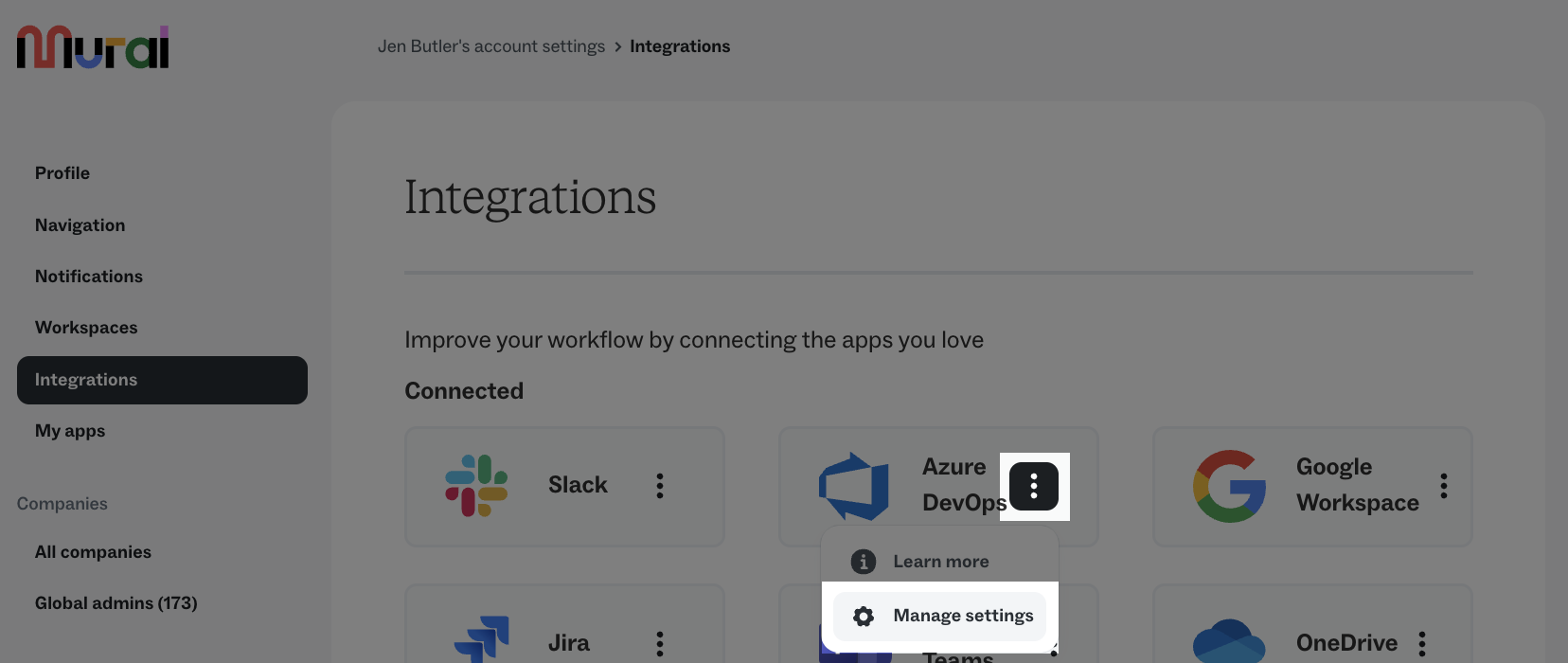
Task: Click the Jira logo icon
Action: [482, 639]
